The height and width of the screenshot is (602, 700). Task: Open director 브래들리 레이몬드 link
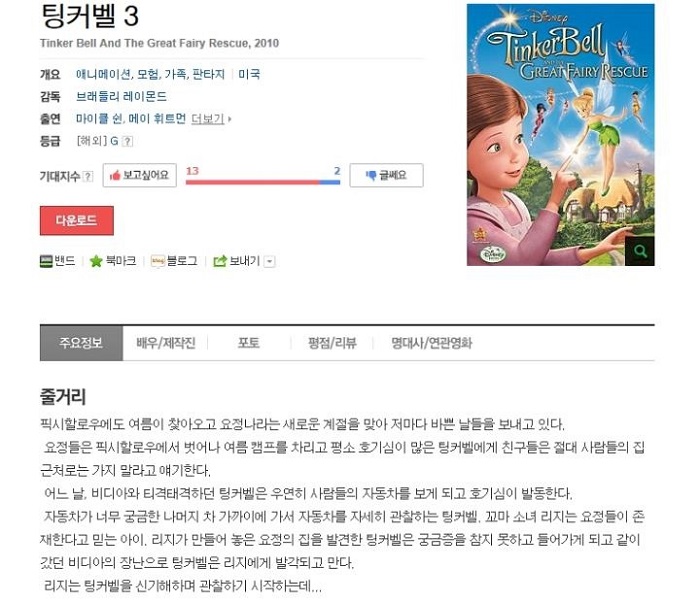tap(121, 96)
